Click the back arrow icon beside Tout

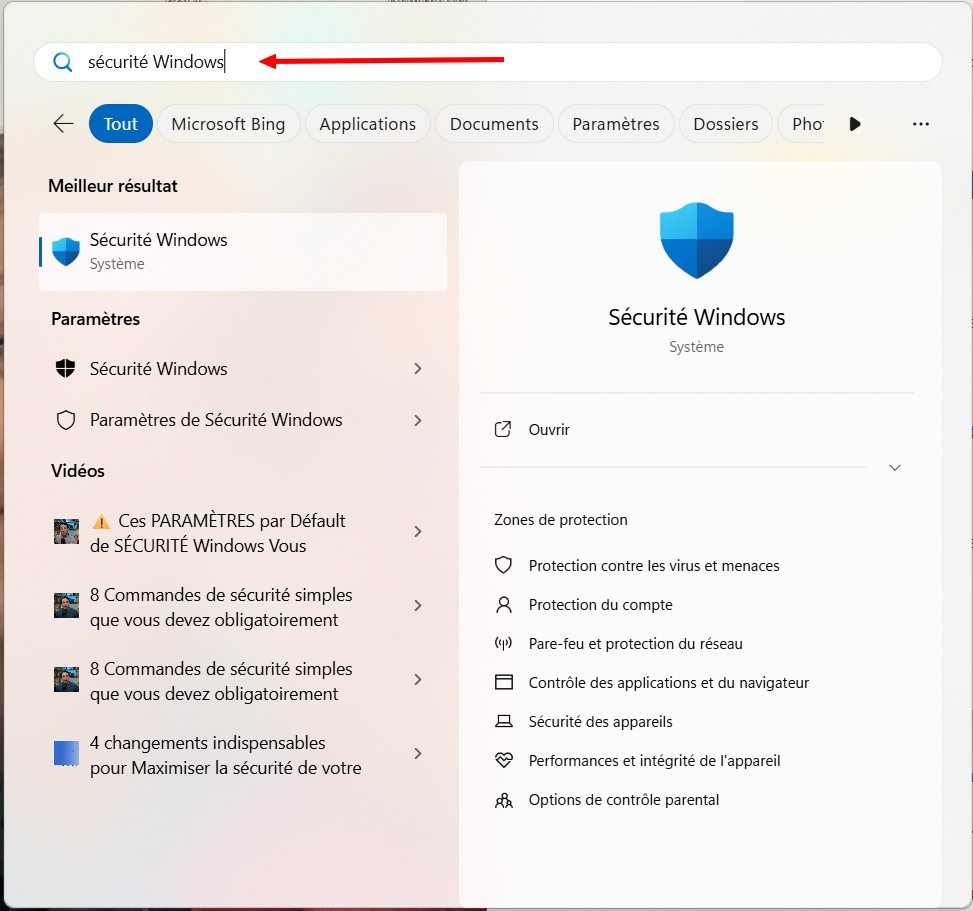(64, 124)
